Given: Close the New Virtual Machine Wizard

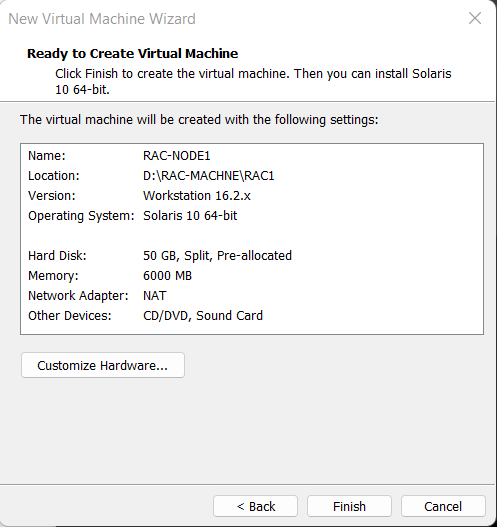Looking at the screenshot, I should click(x=475, y=18).
